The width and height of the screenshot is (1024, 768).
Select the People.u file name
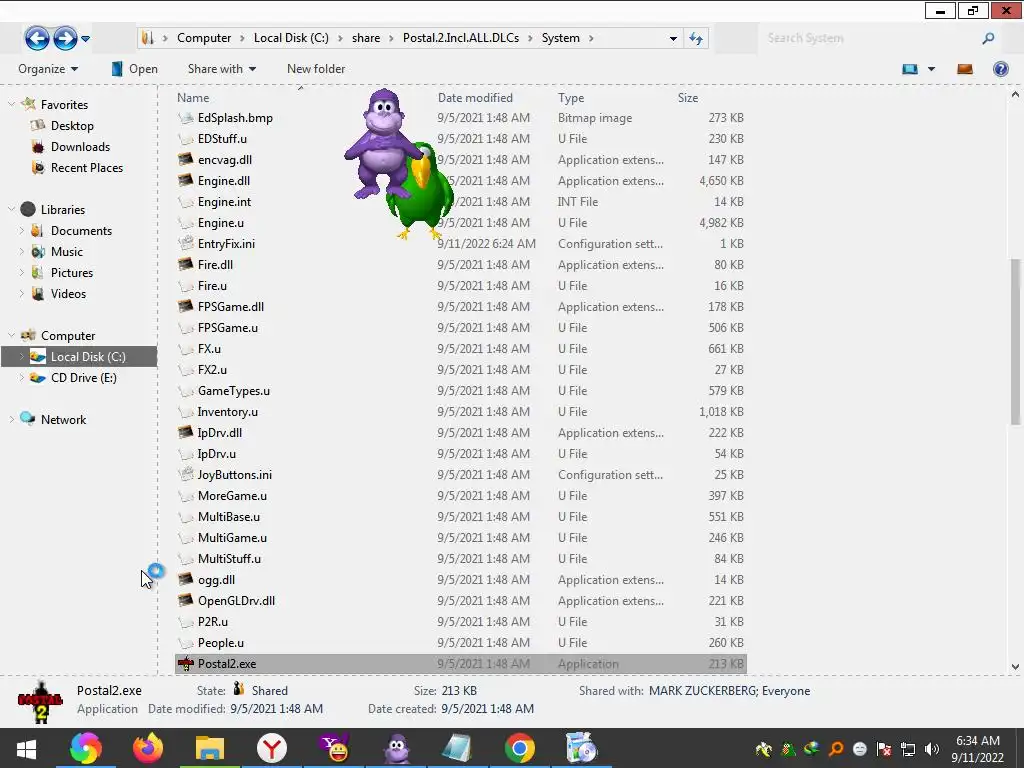click(x=221, y=643)
